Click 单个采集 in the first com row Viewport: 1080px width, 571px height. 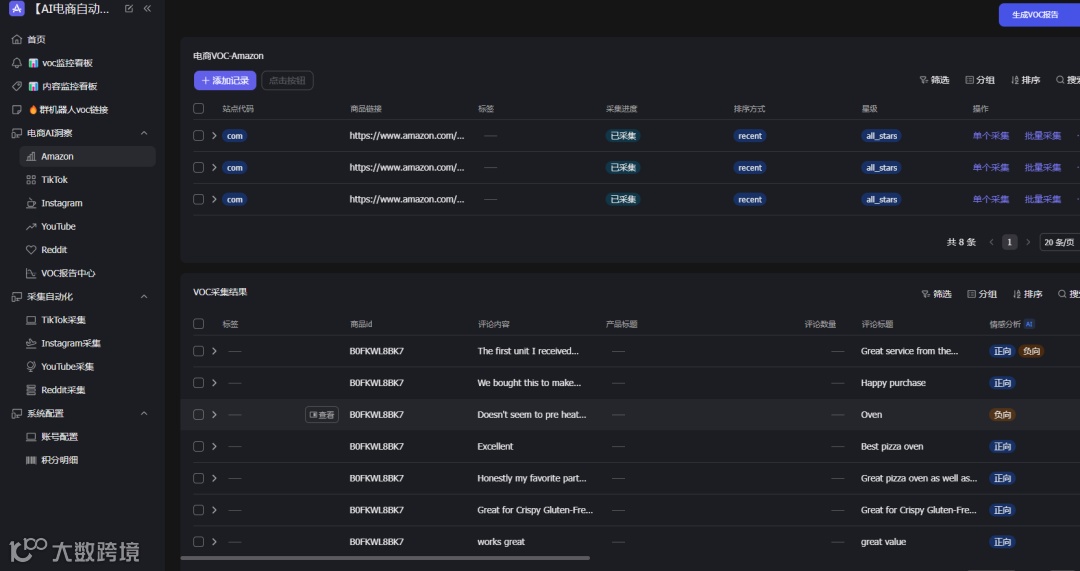pyautogui.click(x=990, y=136)
